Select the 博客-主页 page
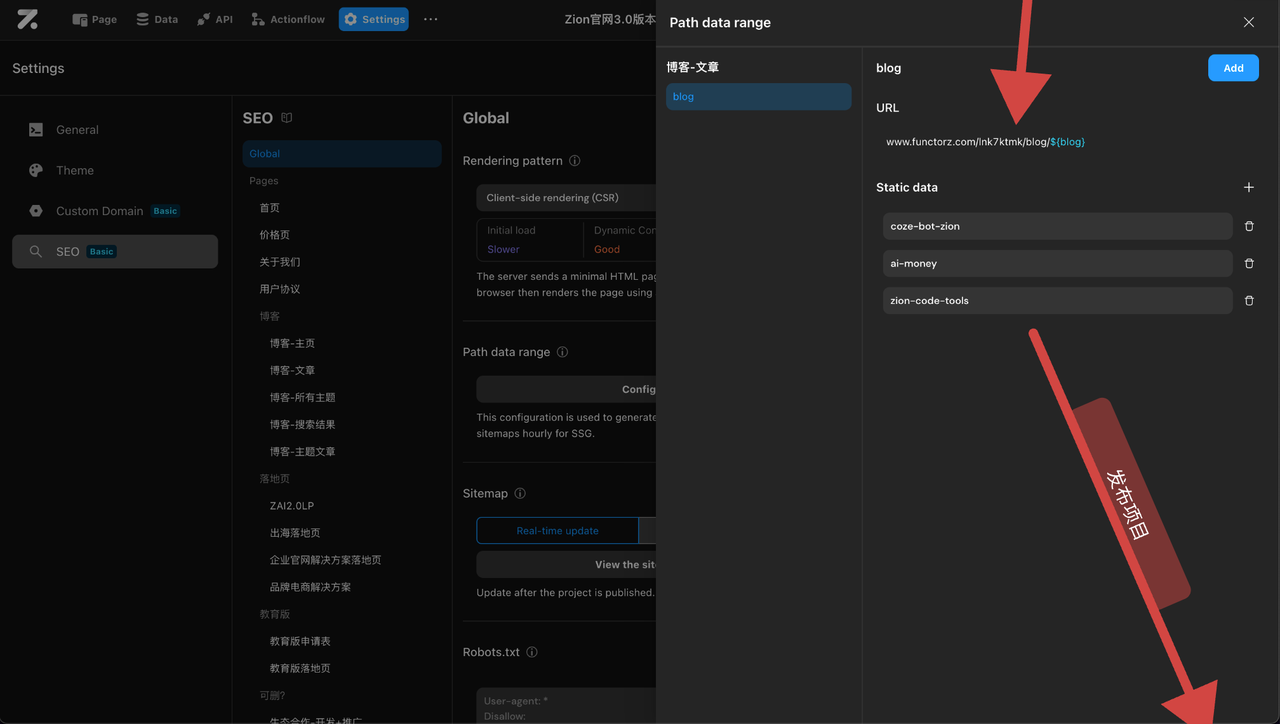 (293, 343)
